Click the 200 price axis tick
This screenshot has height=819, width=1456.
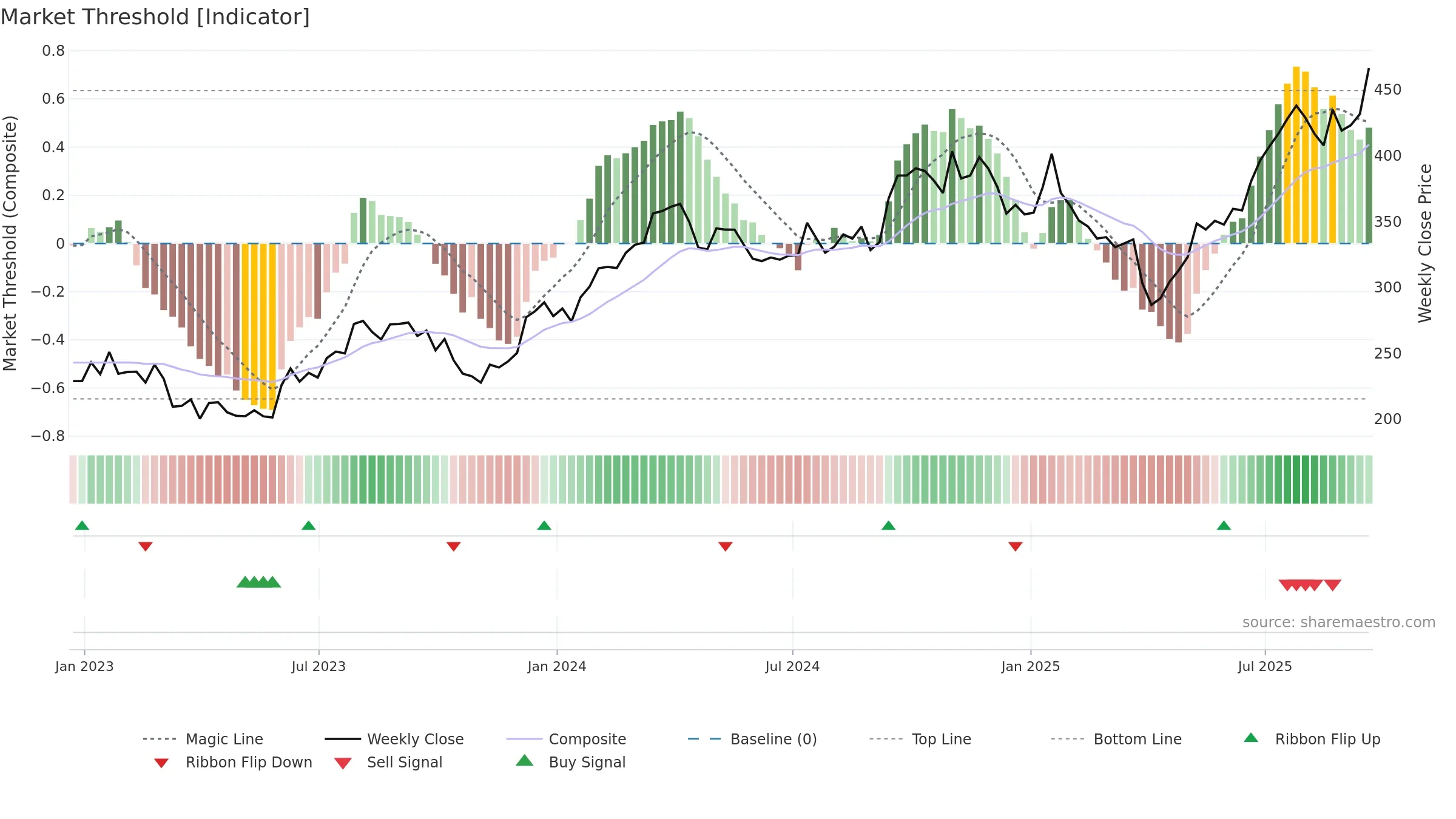1388,419
